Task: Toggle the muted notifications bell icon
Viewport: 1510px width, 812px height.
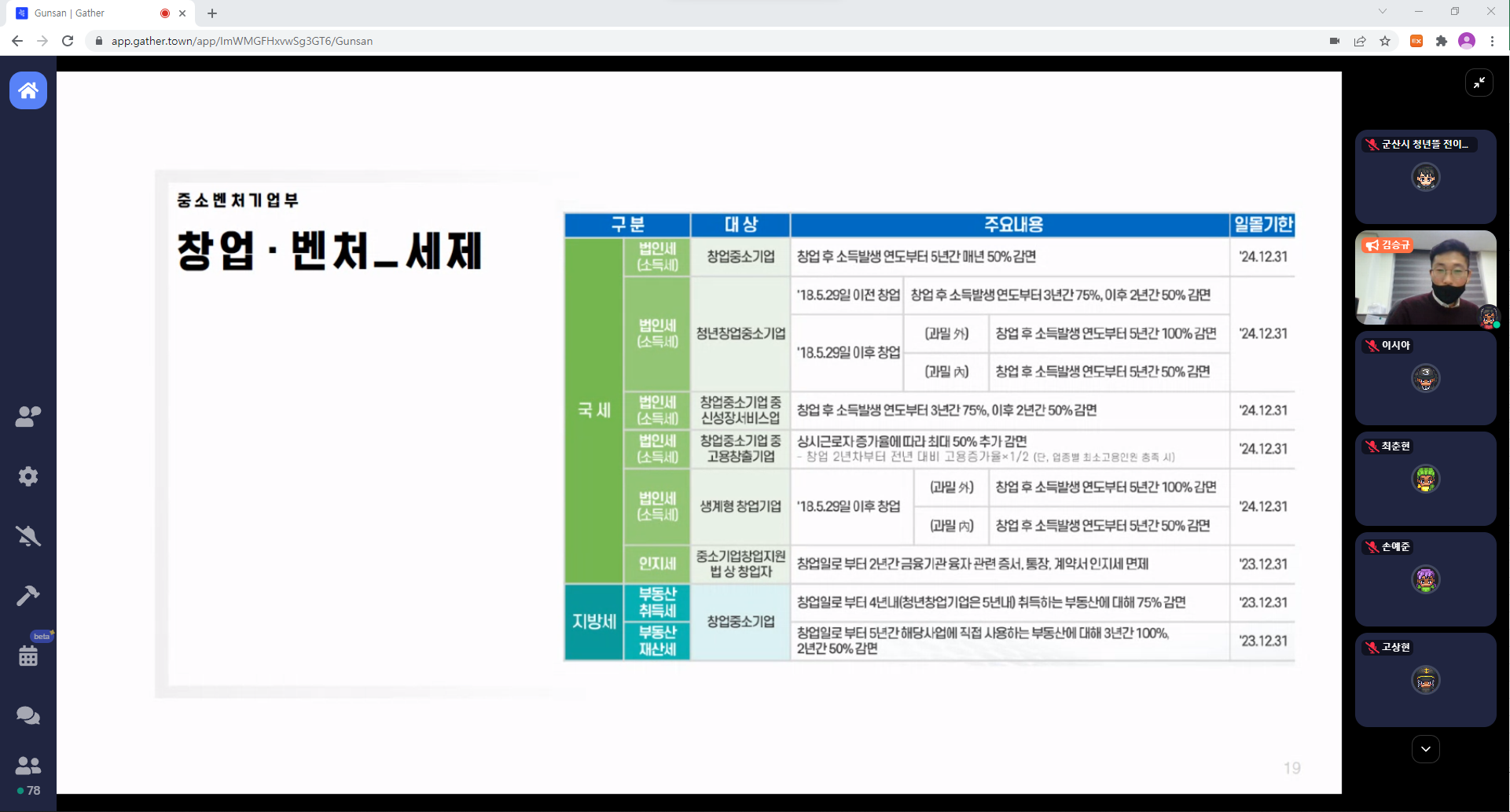Action: click(28, 536)
